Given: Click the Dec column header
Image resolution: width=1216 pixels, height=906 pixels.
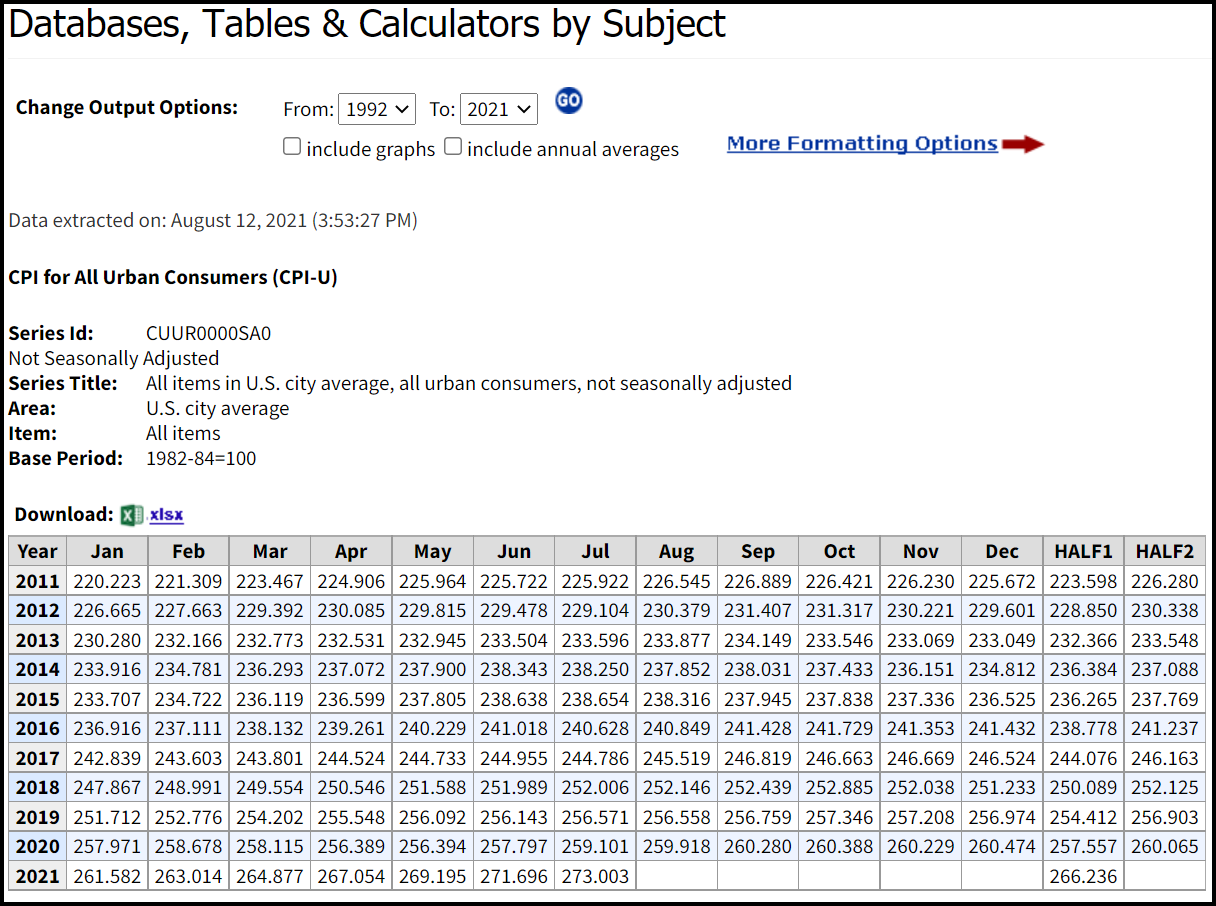Looking at the screenshot, I should (x=1001, y=552).
